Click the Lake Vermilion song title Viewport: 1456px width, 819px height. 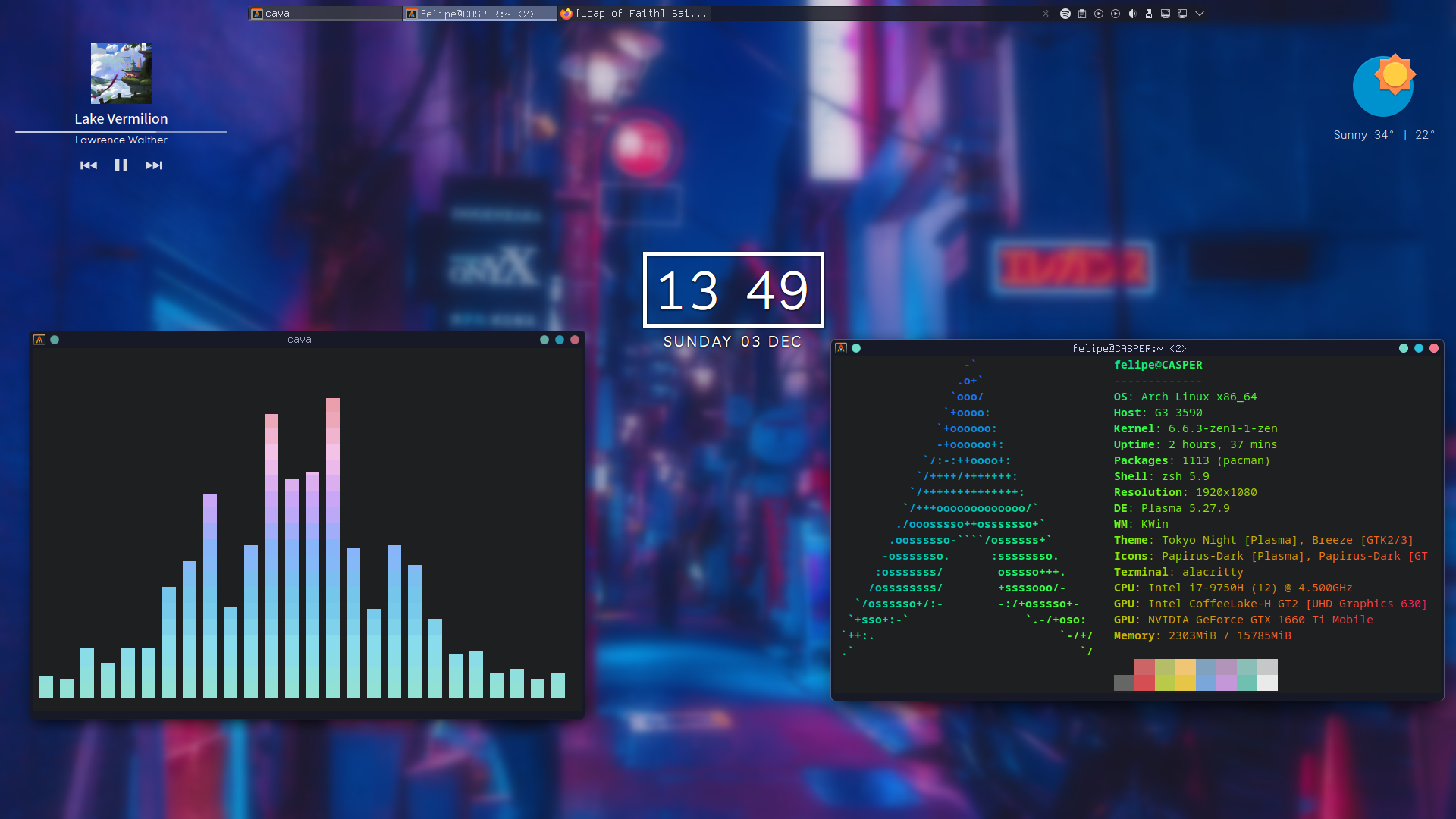pyautogui.click(x=121, y=119)
